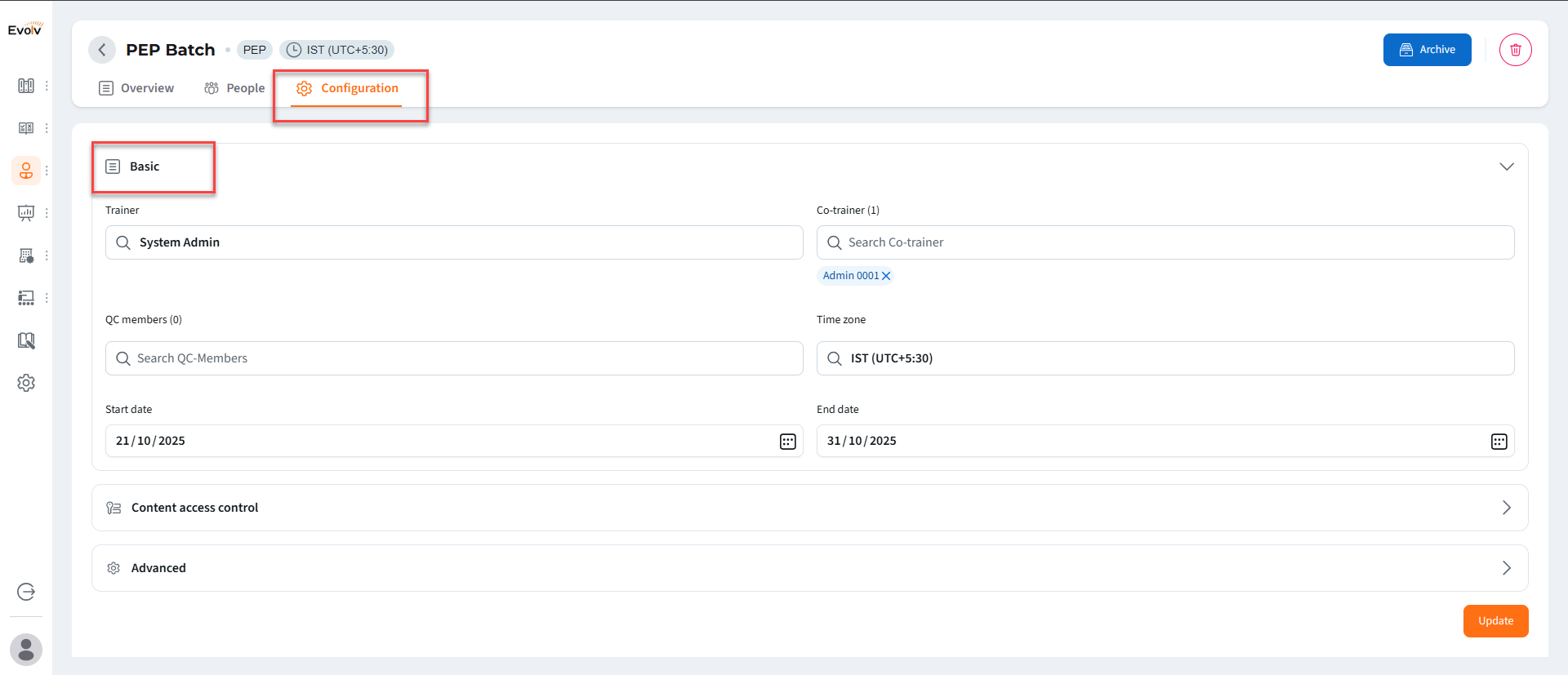Open the user profile avatar

tap(26, 650)
